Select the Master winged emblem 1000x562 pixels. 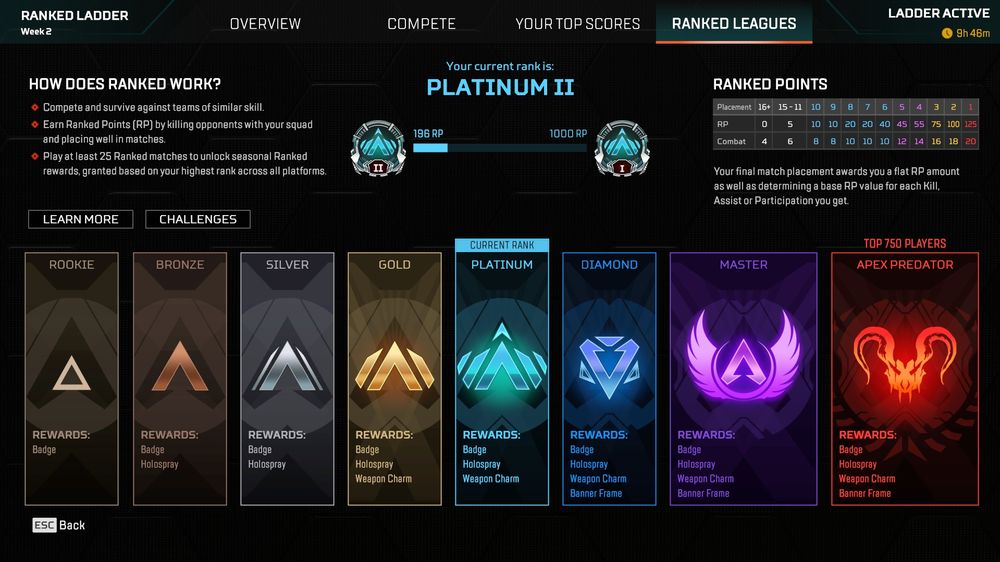(x=743, y=357)
